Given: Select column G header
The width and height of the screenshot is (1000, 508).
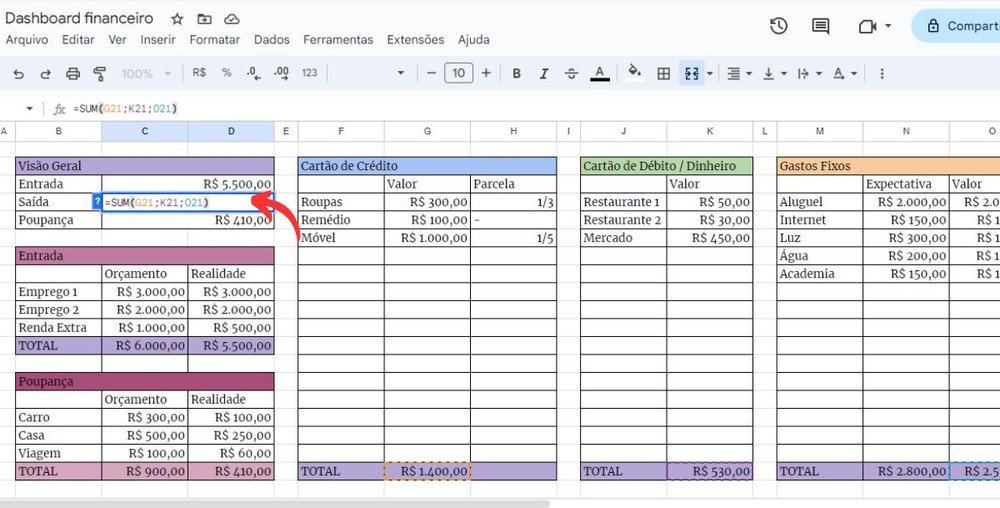Looking at the screenshot, I should pyautogui.click(x=427, y=131).
